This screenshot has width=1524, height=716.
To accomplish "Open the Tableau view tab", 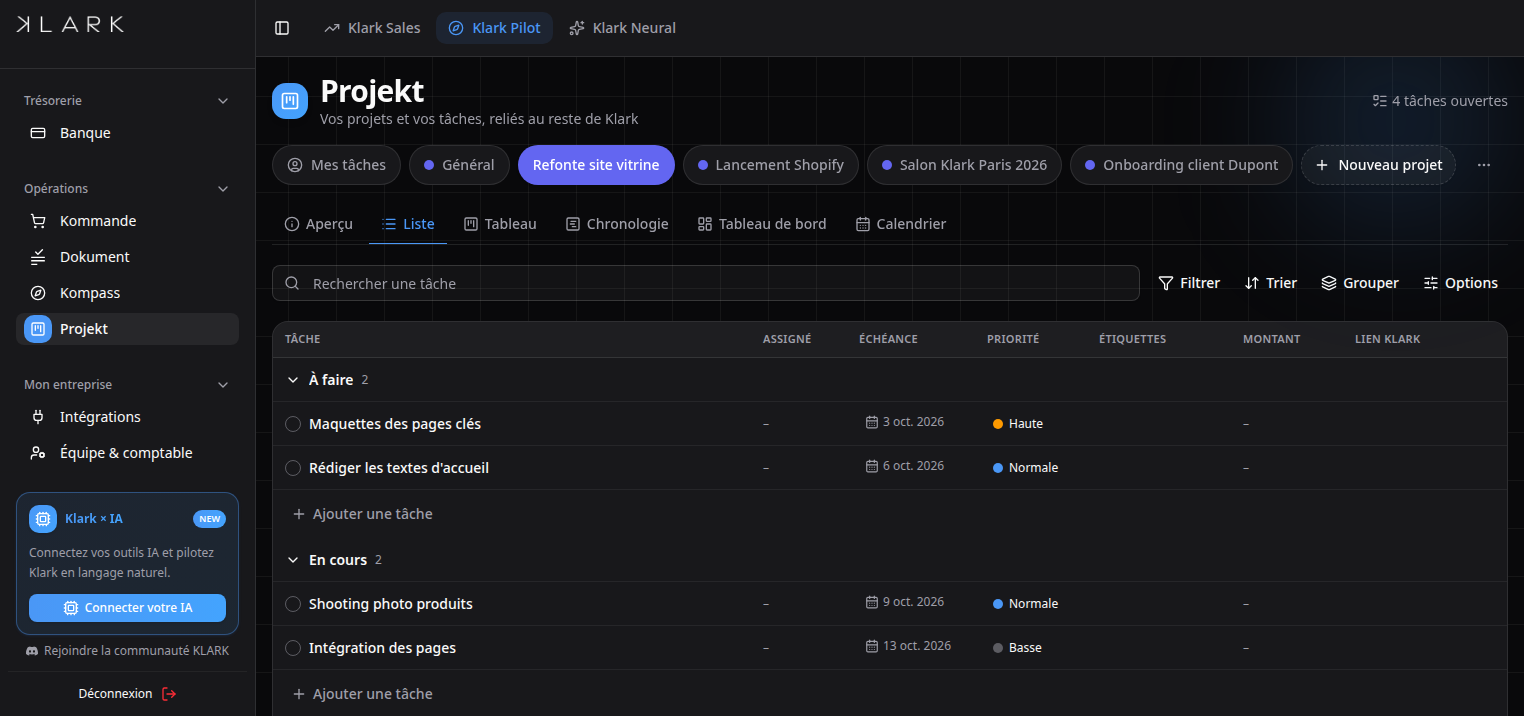I will pos(500,224).
